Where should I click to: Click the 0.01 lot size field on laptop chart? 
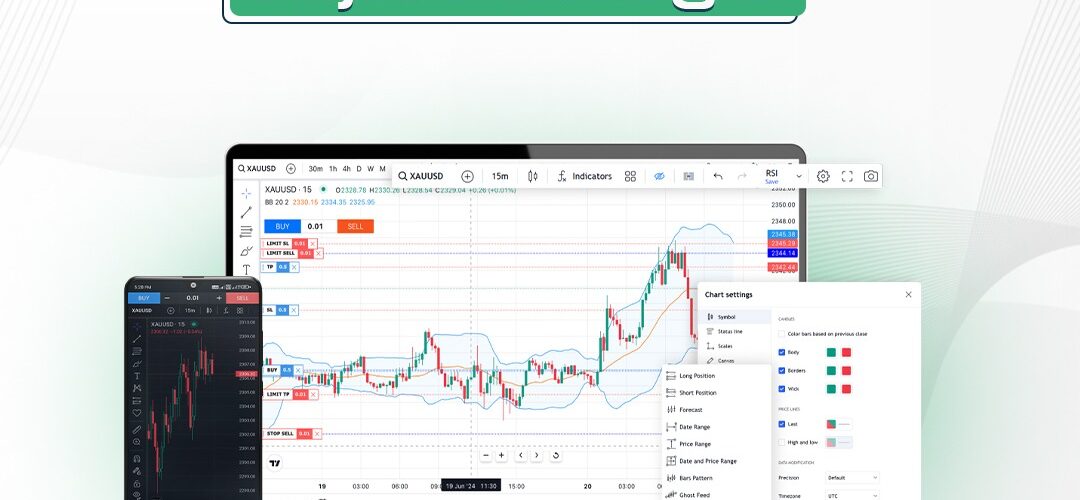point(315,226)
